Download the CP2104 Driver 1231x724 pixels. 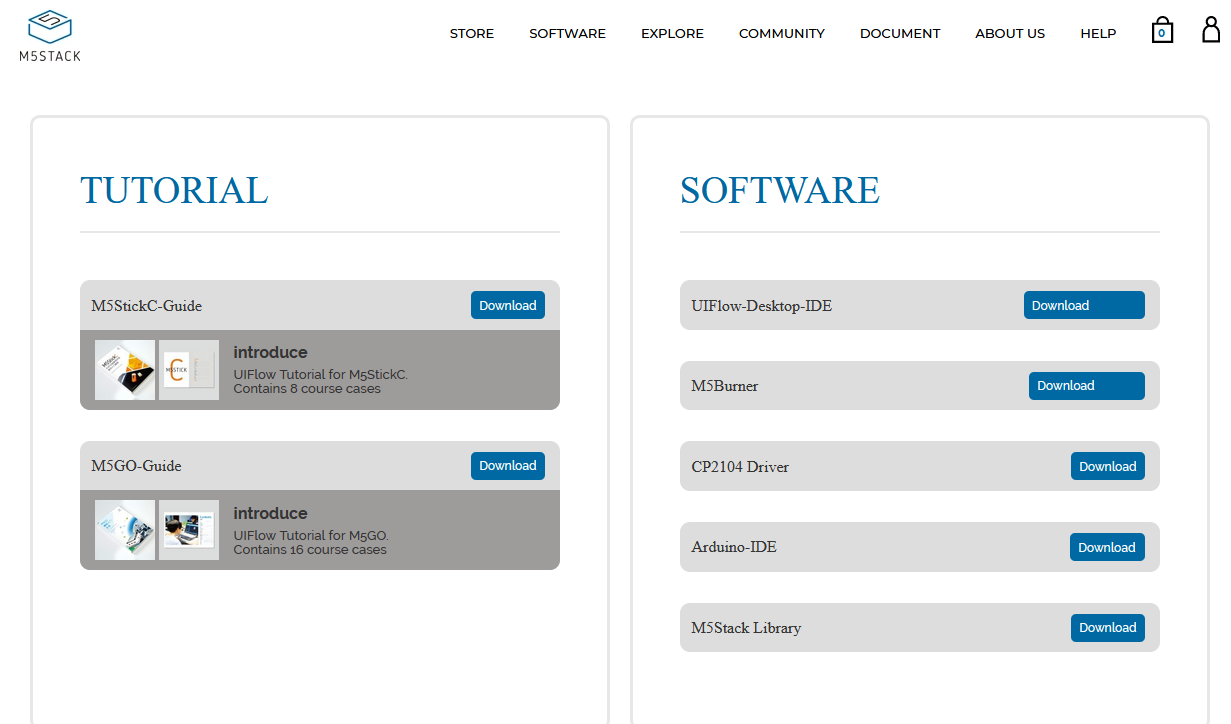[1108, 466]
